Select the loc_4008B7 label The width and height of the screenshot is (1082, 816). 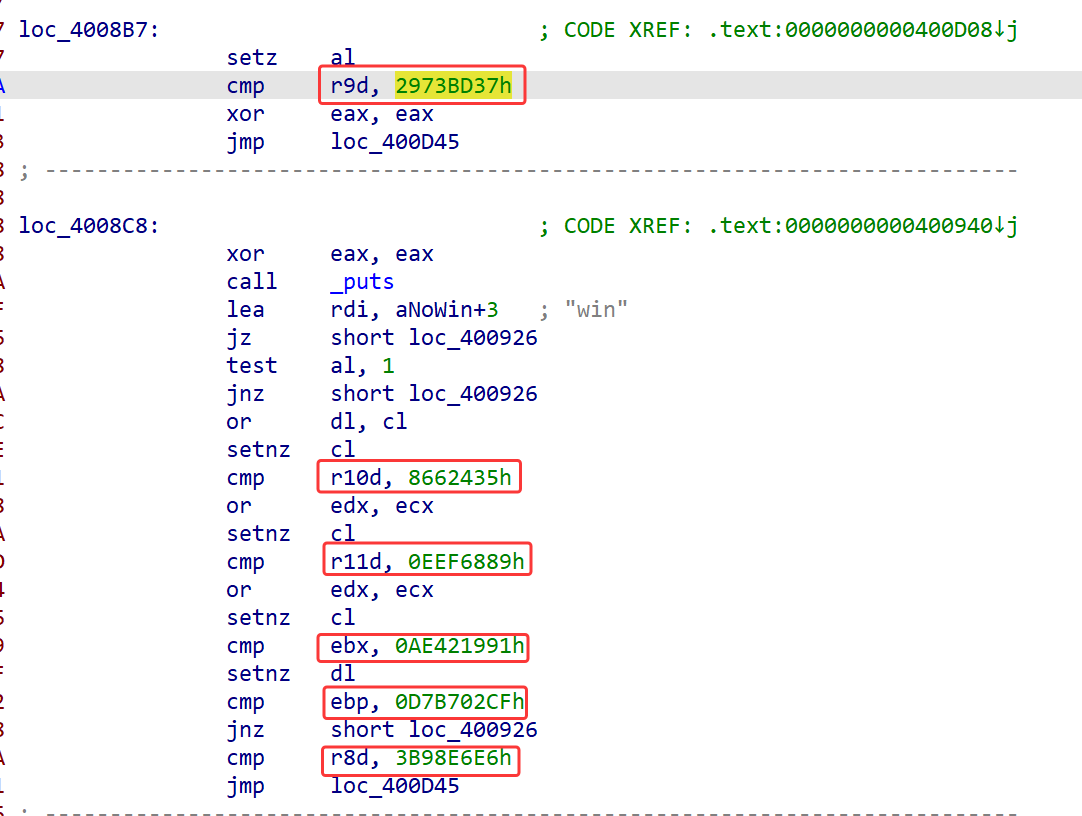click(88, 30)
